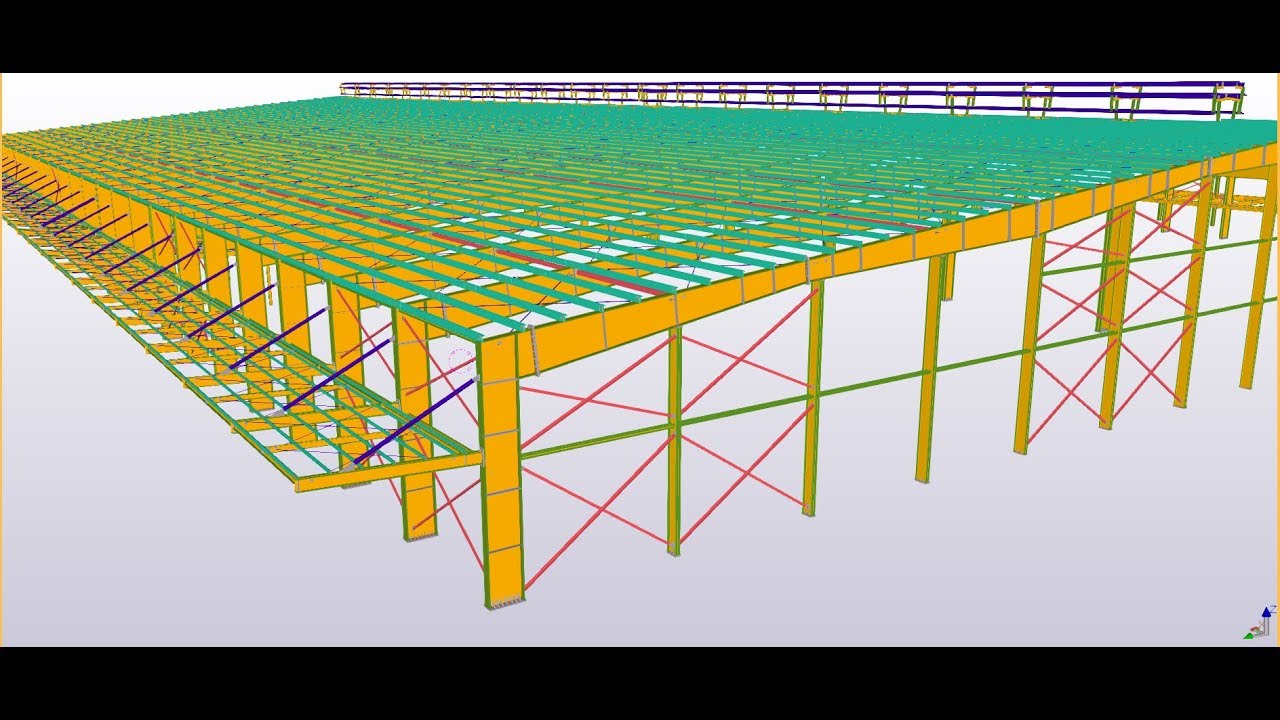
Task: Select base plate under front corner column
Action: [506, 603]
